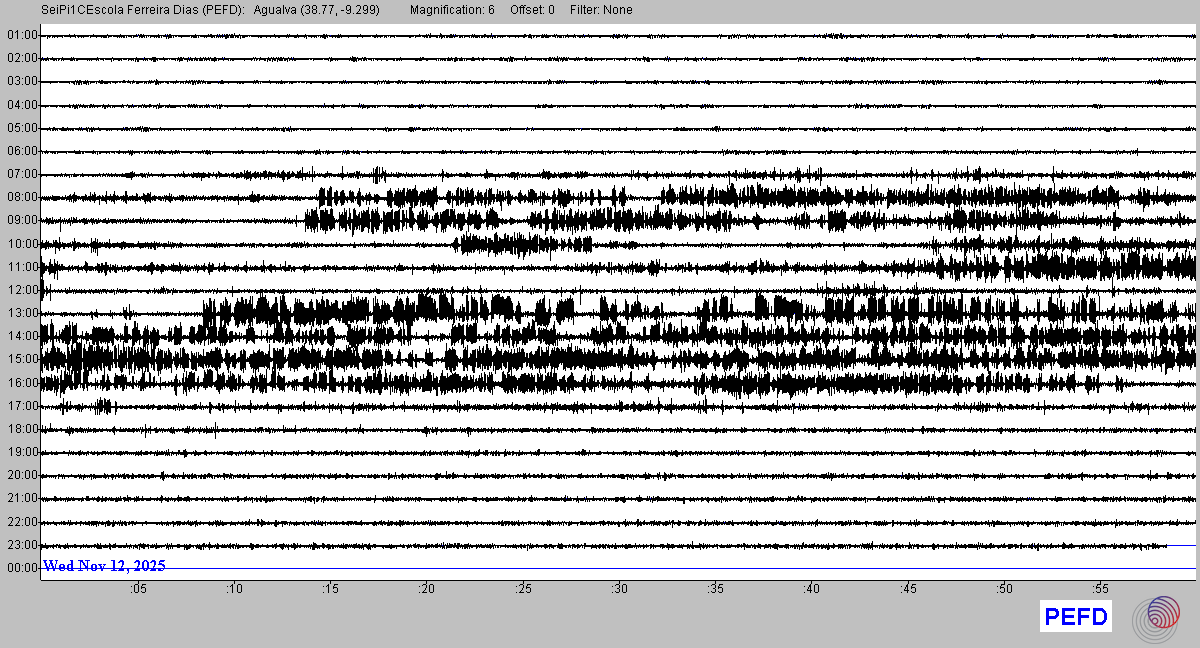This screenshot has width=1200, height=648.
Task: Select the :15 minute axis label
Action: [330, 589]
